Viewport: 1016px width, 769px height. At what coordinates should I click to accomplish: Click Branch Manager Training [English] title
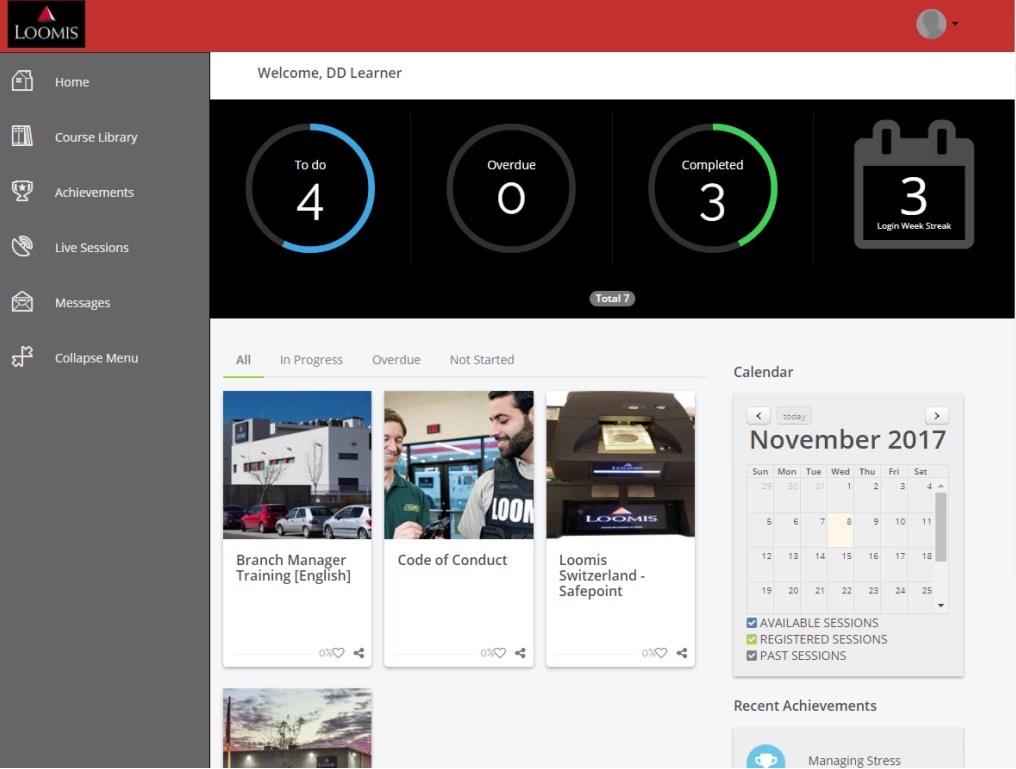pos(293,568)
